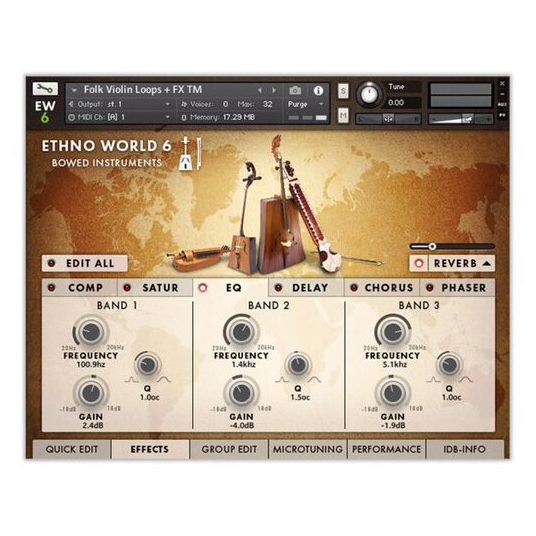Click the Band 3 Gain knob

(393, 393)
